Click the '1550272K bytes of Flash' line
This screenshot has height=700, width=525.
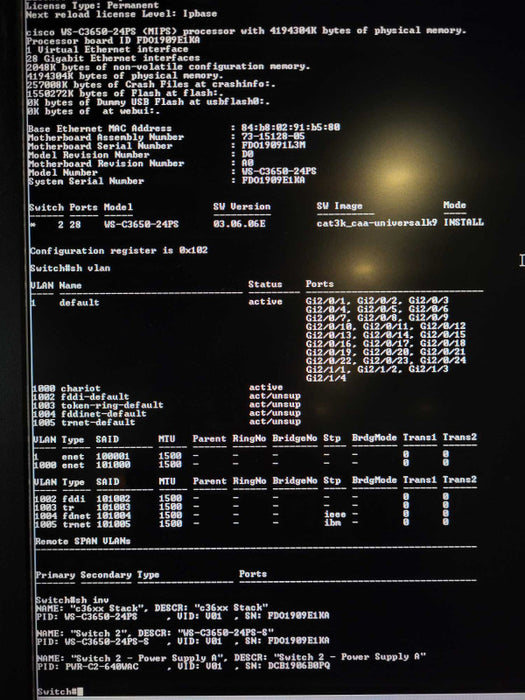click(125, 93)
